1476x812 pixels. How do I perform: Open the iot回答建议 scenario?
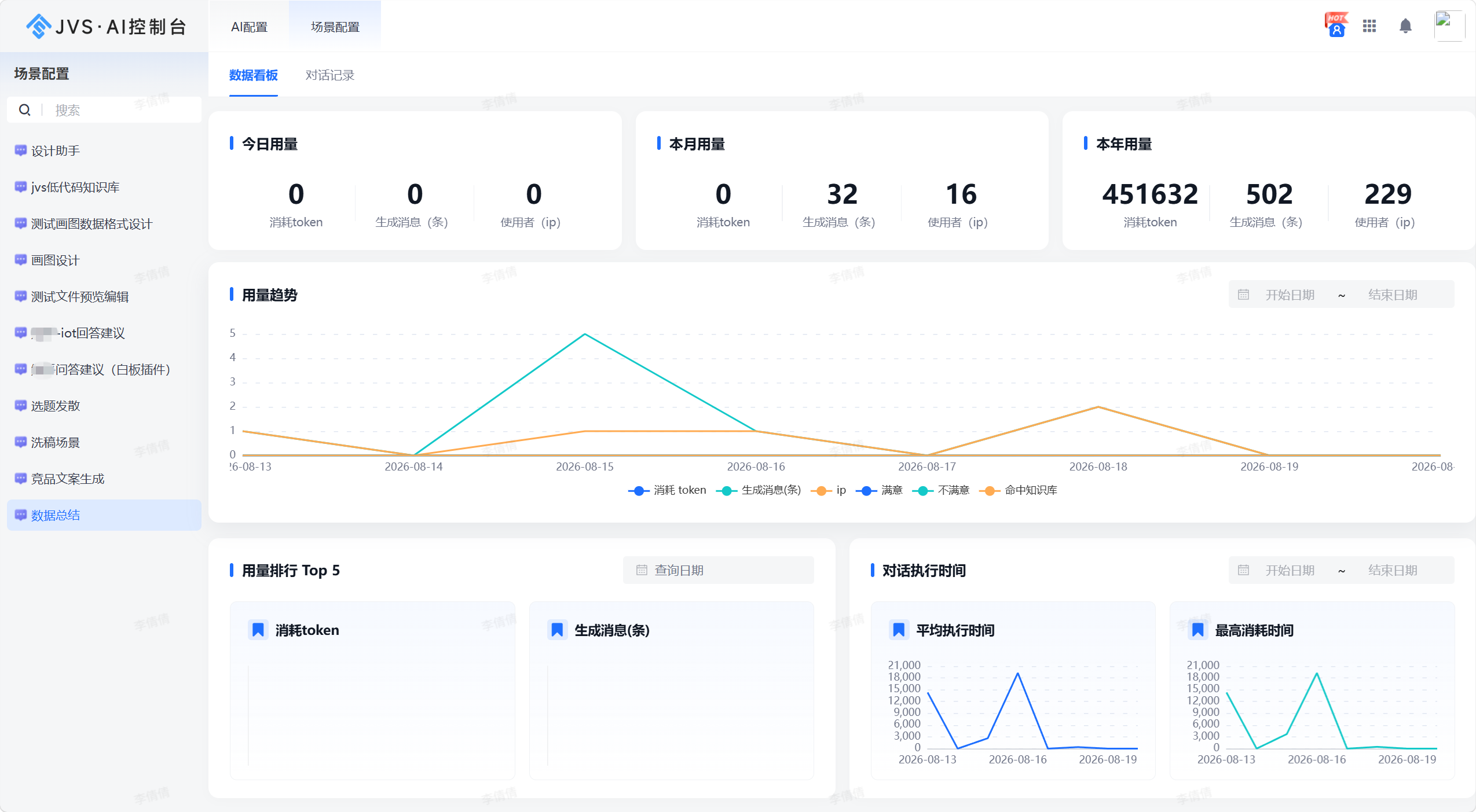(x=104, y=333)
